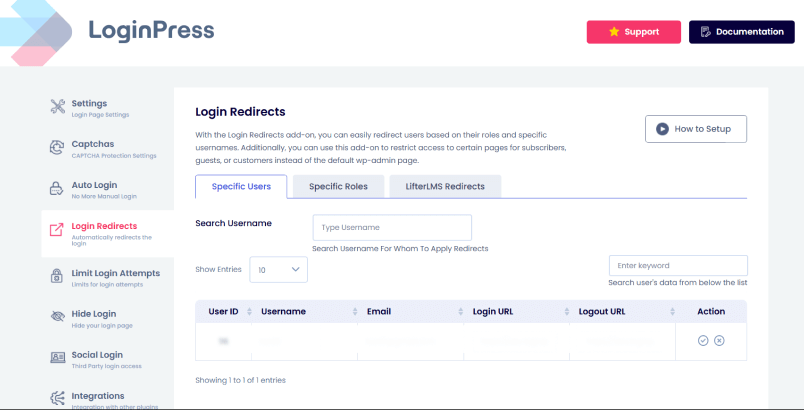Click the Limit Login Attempts padlock icon
Screen dimensions: 804x410
pyautogui.click(x=56, y=276)
